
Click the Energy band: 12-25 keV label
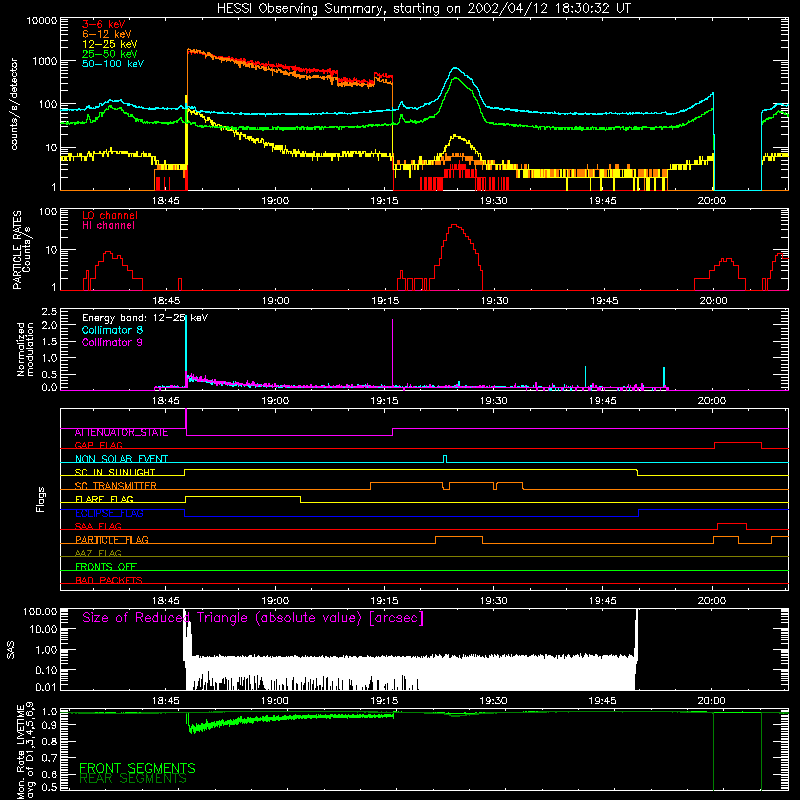tap(145, 318)
